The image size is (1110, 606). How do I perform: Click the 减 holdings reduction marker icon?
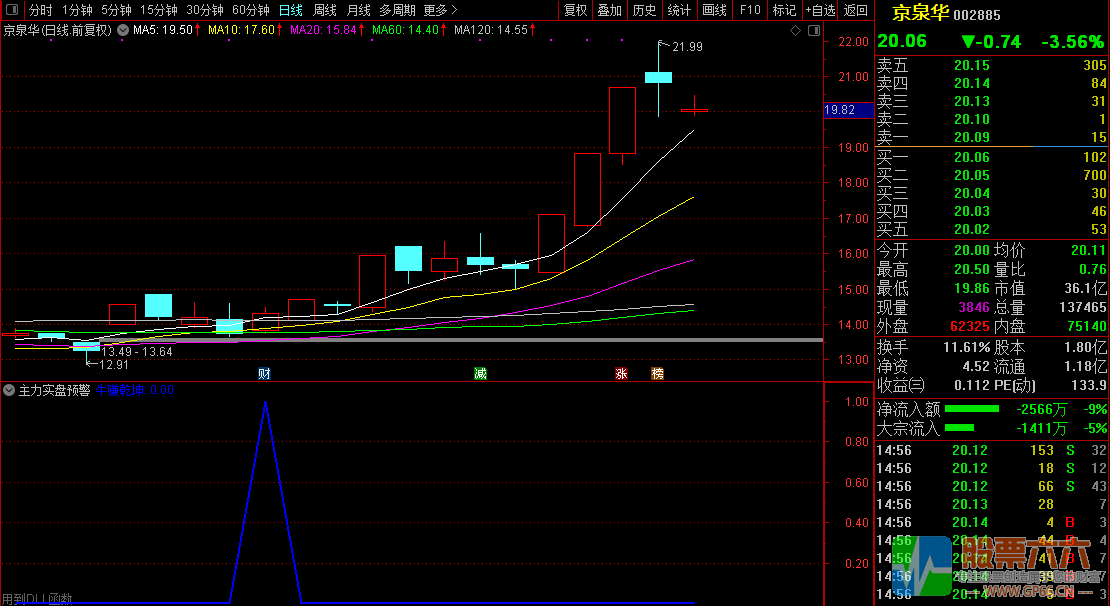tap(481, 374)
